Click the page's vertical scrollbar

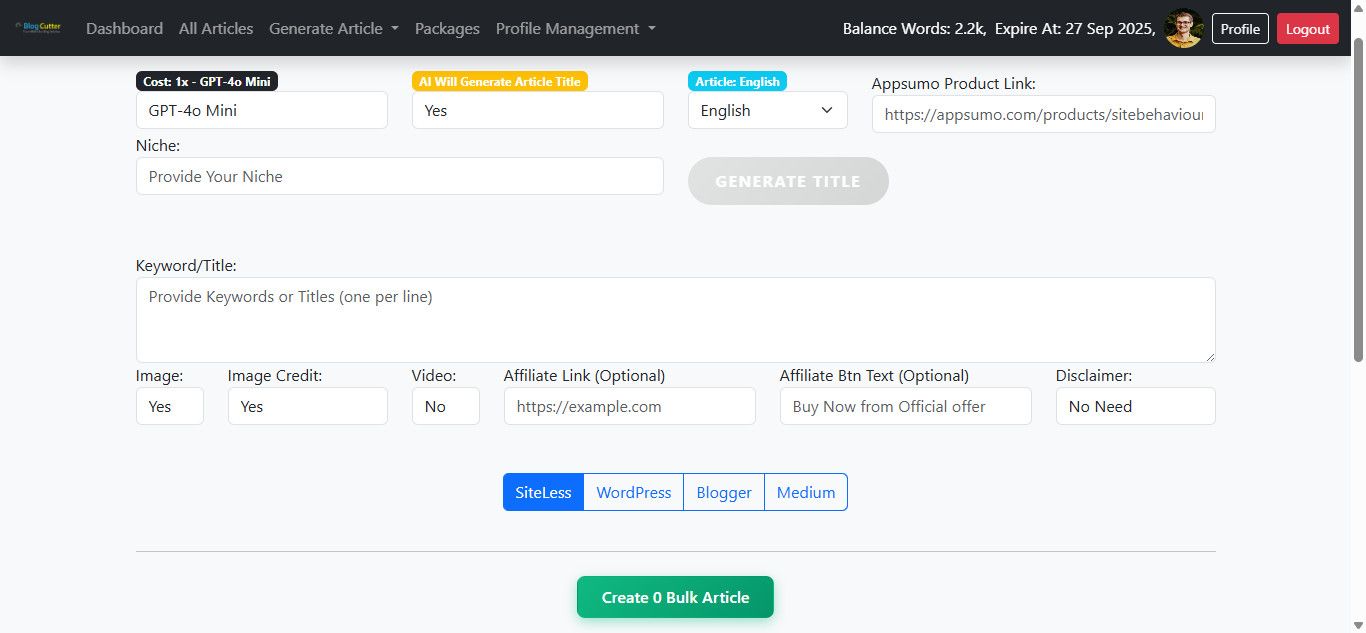pyautogui.click(x=1358, y=200)
